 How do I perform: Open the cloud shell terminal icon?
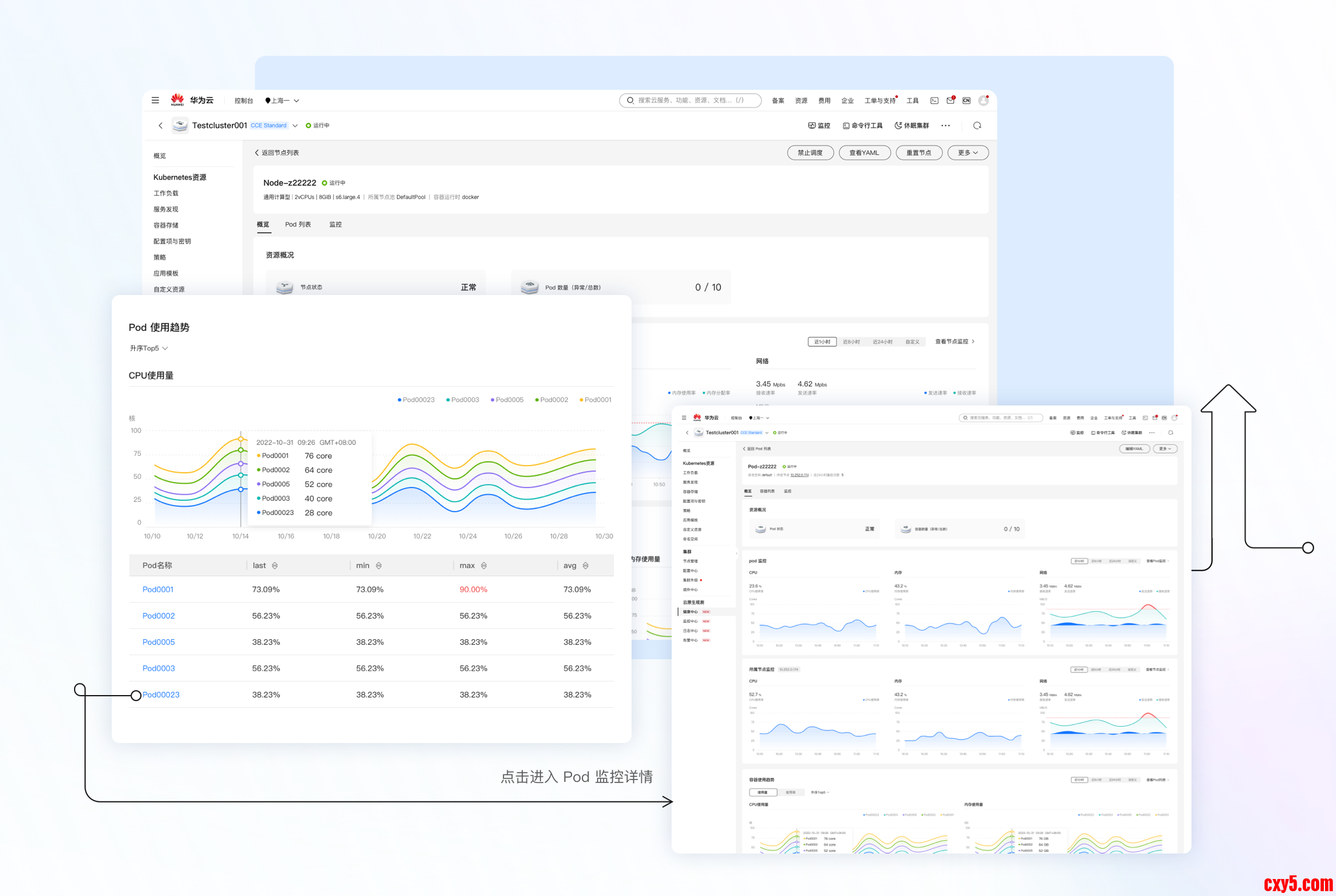pos(935,101)
